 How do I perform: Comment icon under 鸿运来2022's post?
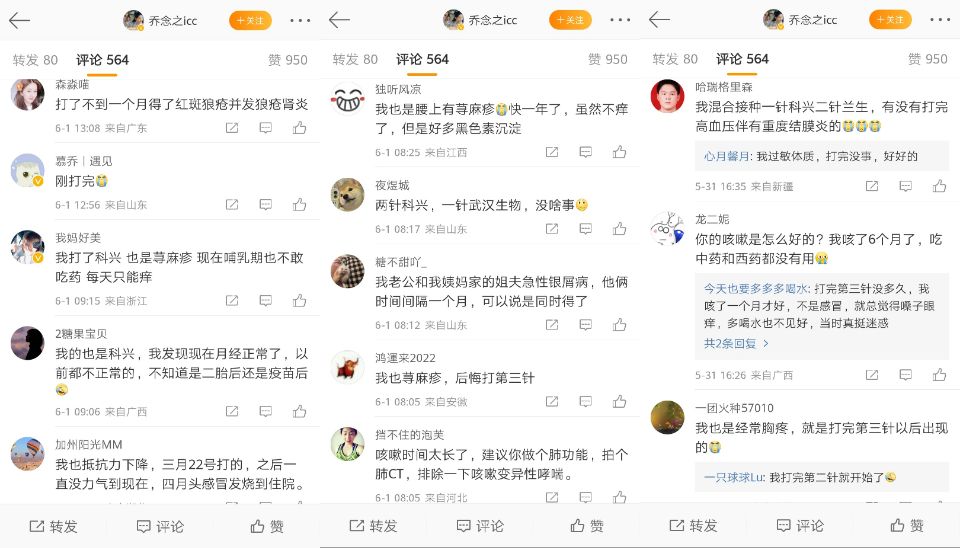[x=586, y=402]
